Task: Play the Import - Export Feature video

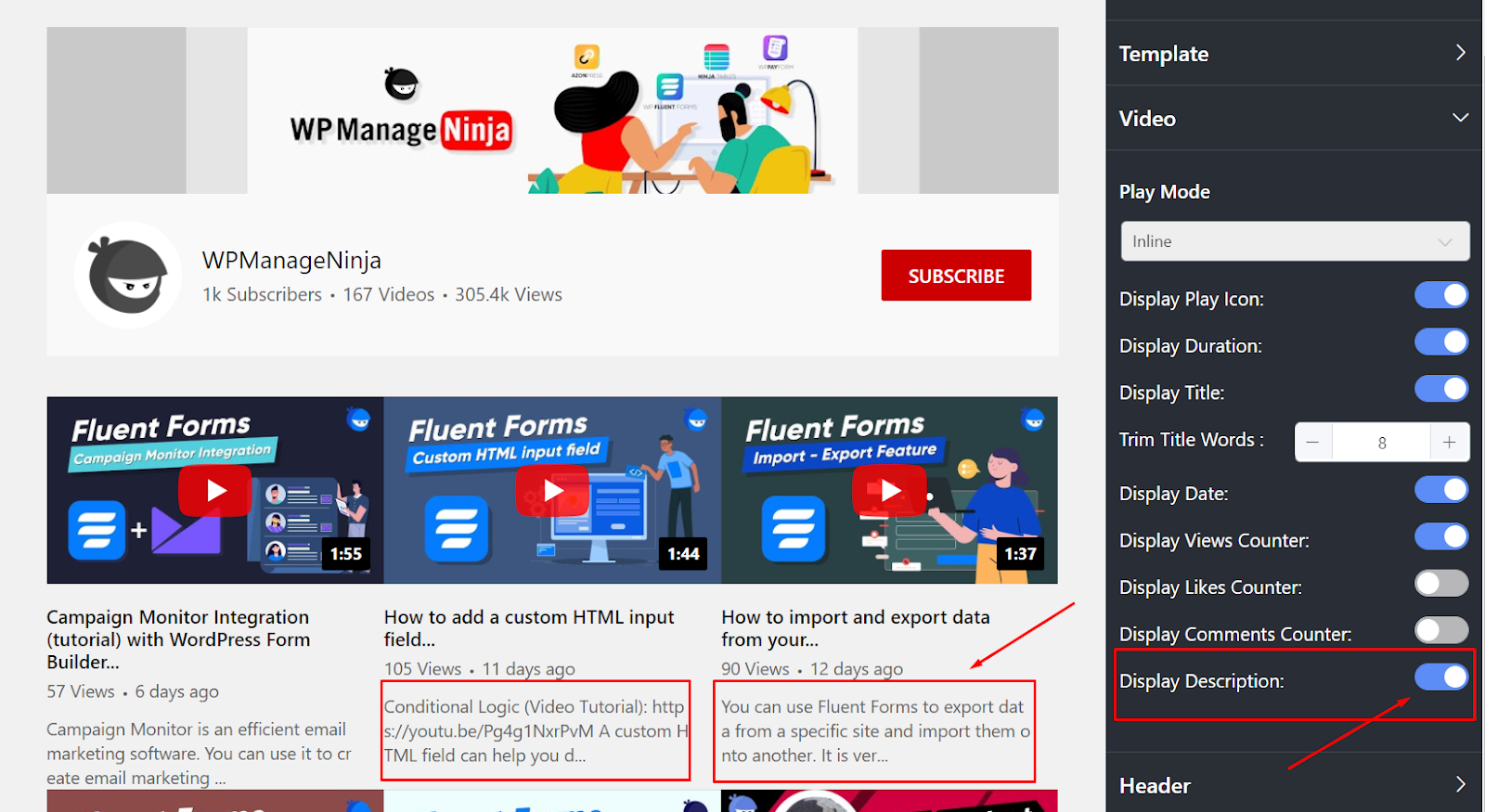Action: (x=889, y=490)
